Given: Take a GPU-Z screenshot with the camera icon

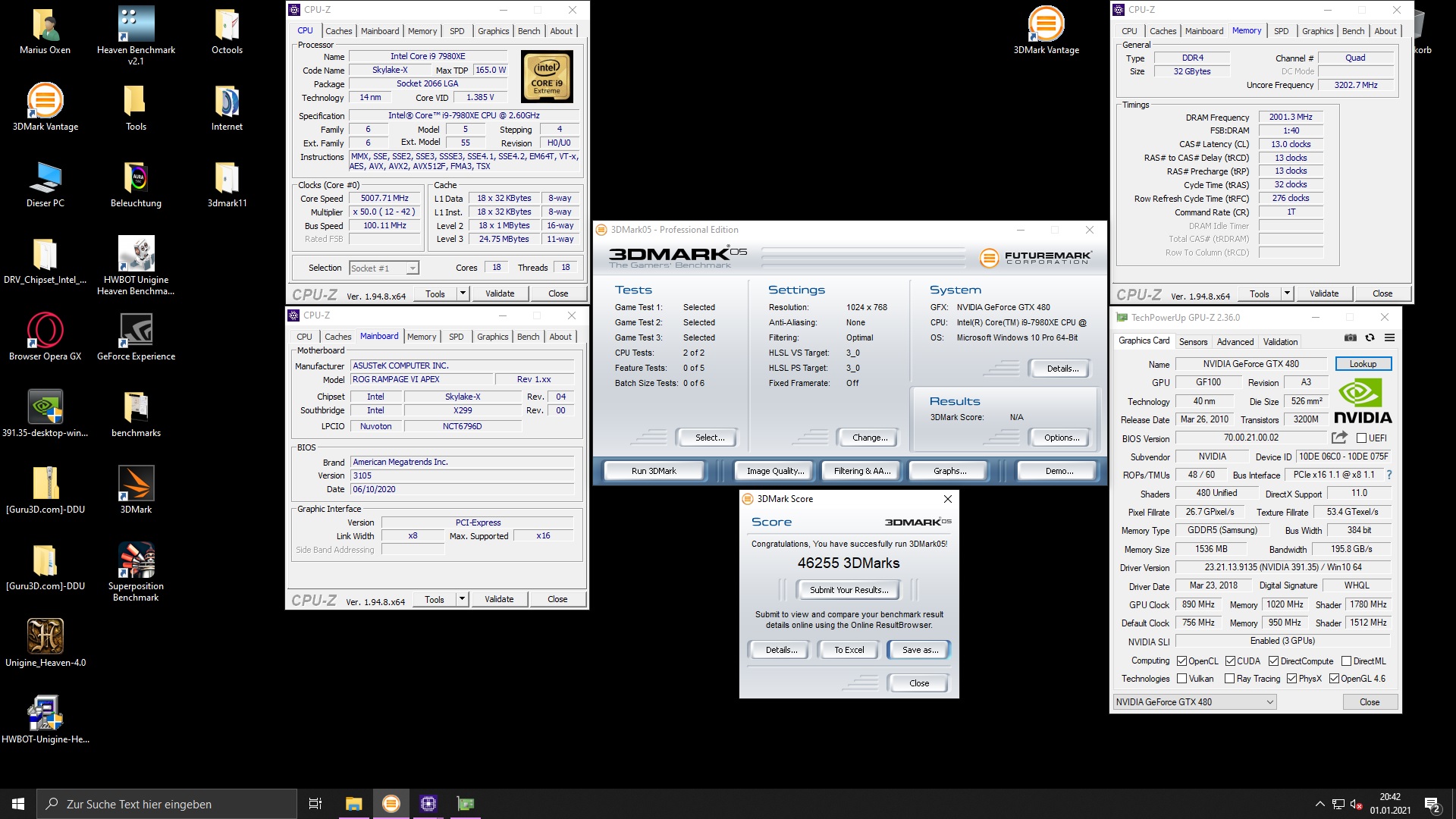Looking at the screenshot, I should (1351, 337).
